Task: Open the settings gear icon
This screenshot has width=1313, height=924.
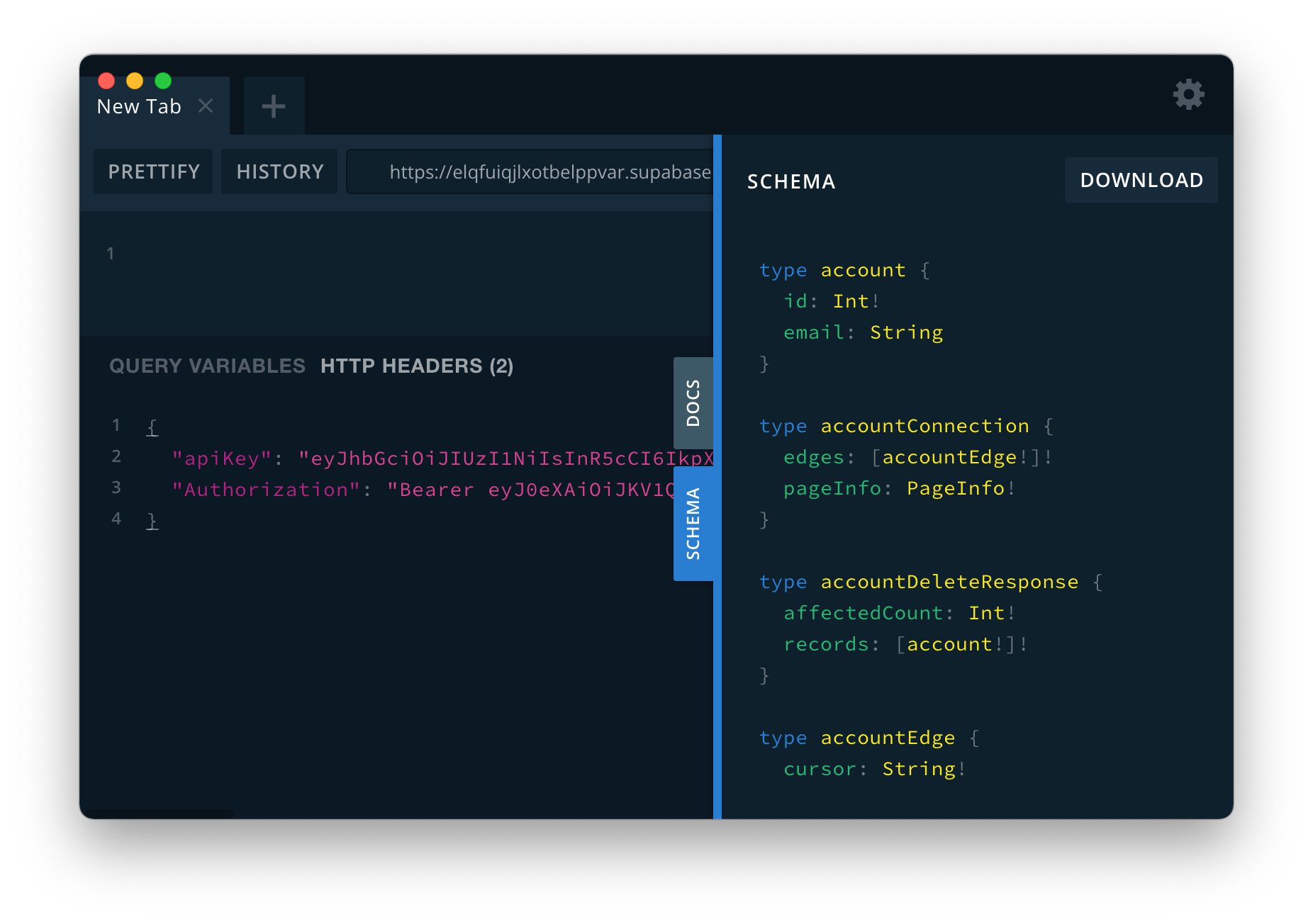Action: [x=1189, y=94]
